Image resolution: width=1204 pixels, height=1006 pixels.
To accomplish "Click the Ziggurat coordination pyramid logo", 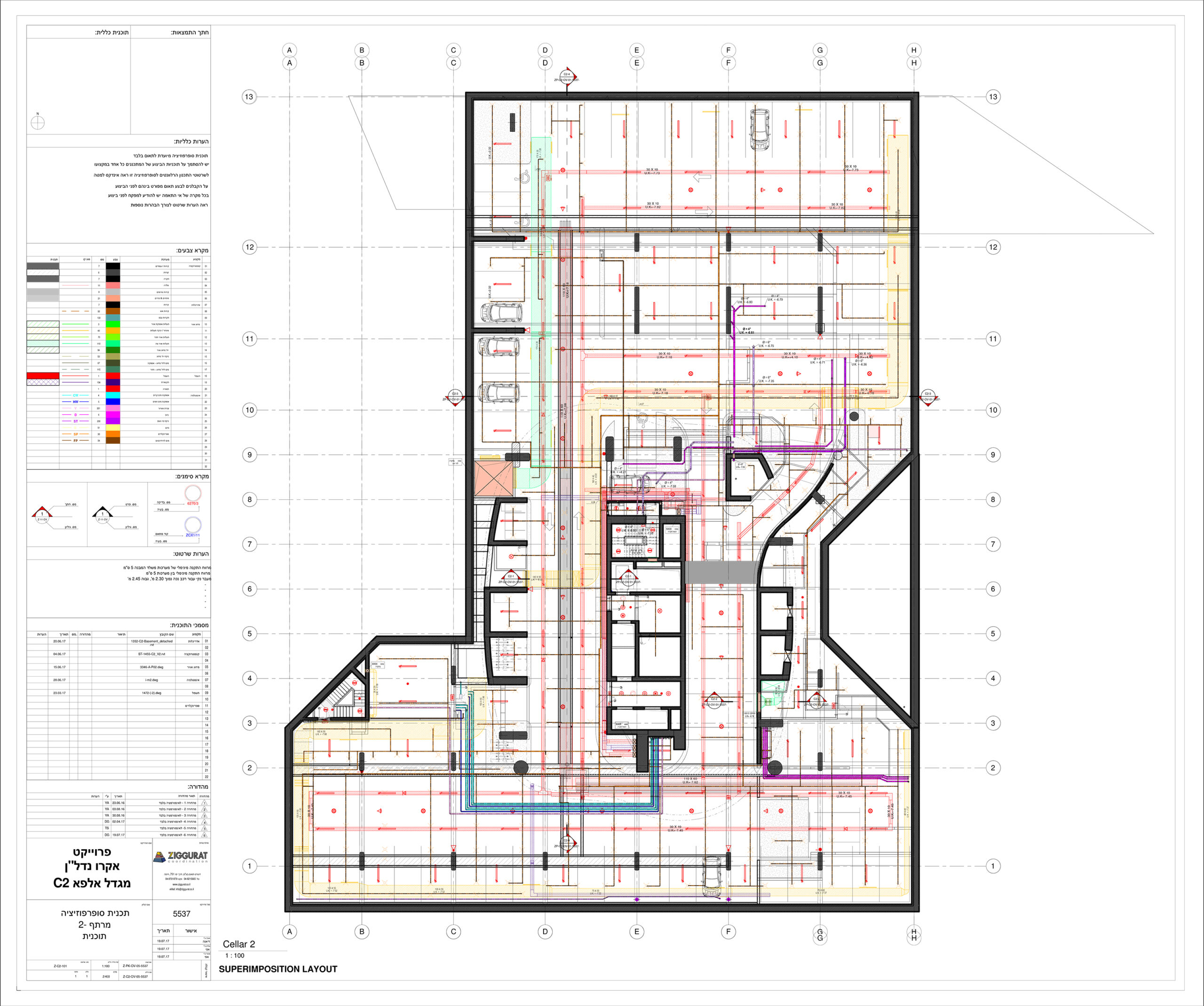I will (159, 856).
